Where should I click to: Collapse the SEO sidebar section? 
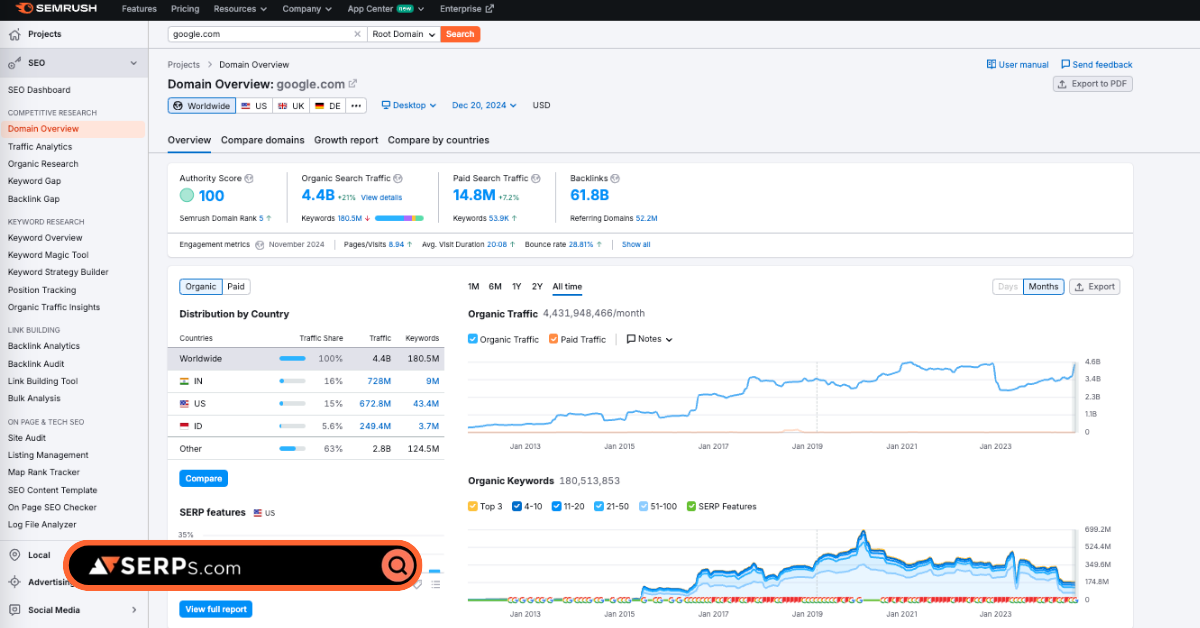click(x=134, y=63)
